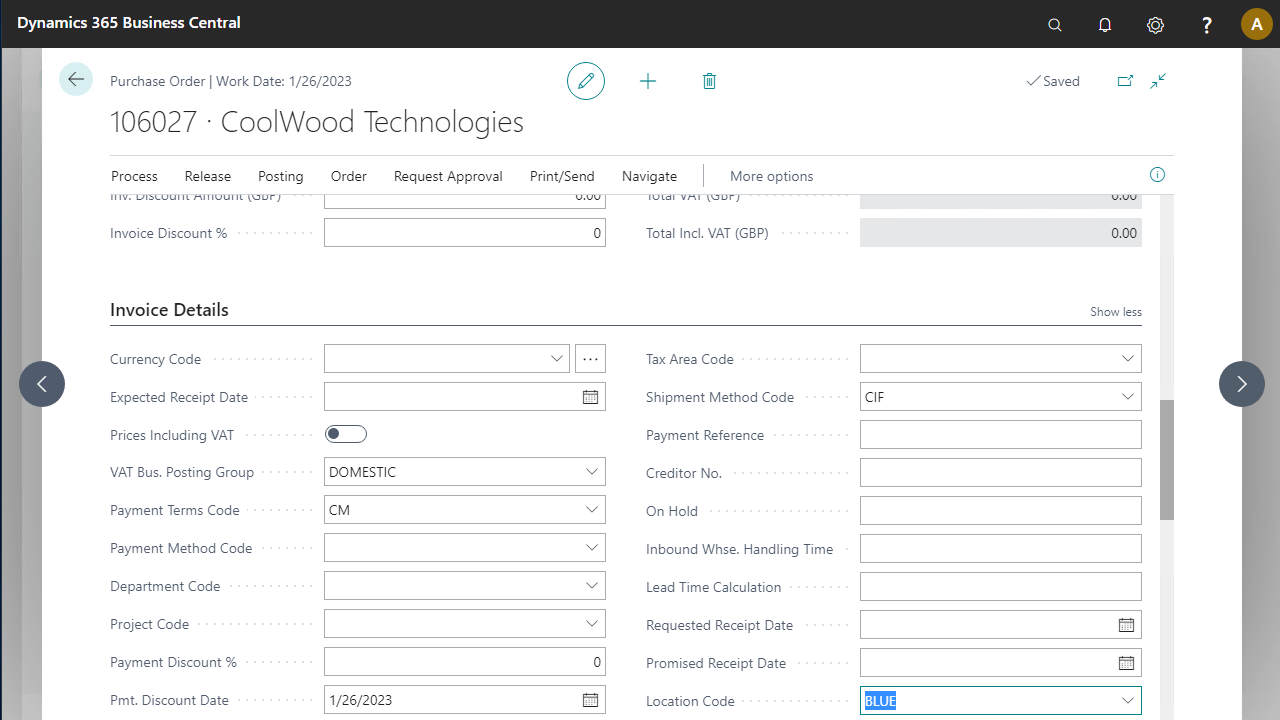Click the order title 106027 CoolWood Technologies
1280x720 pixels.
317,122
